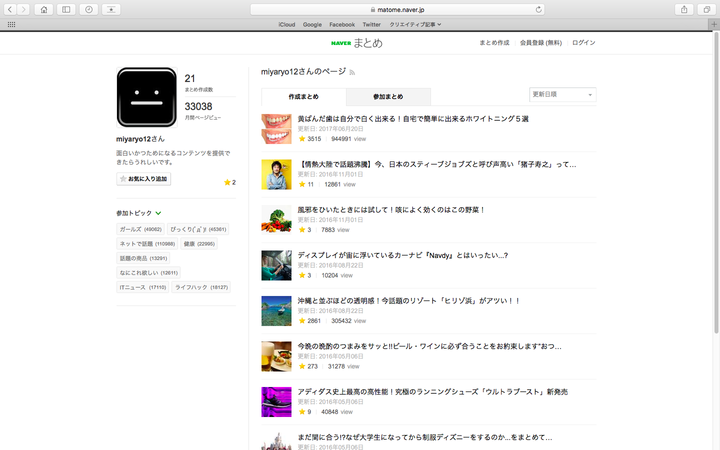Open the 黄ばんだ歯は自分で白く出来る article title
Screen dimensions: 720x450
pos(413,119)
